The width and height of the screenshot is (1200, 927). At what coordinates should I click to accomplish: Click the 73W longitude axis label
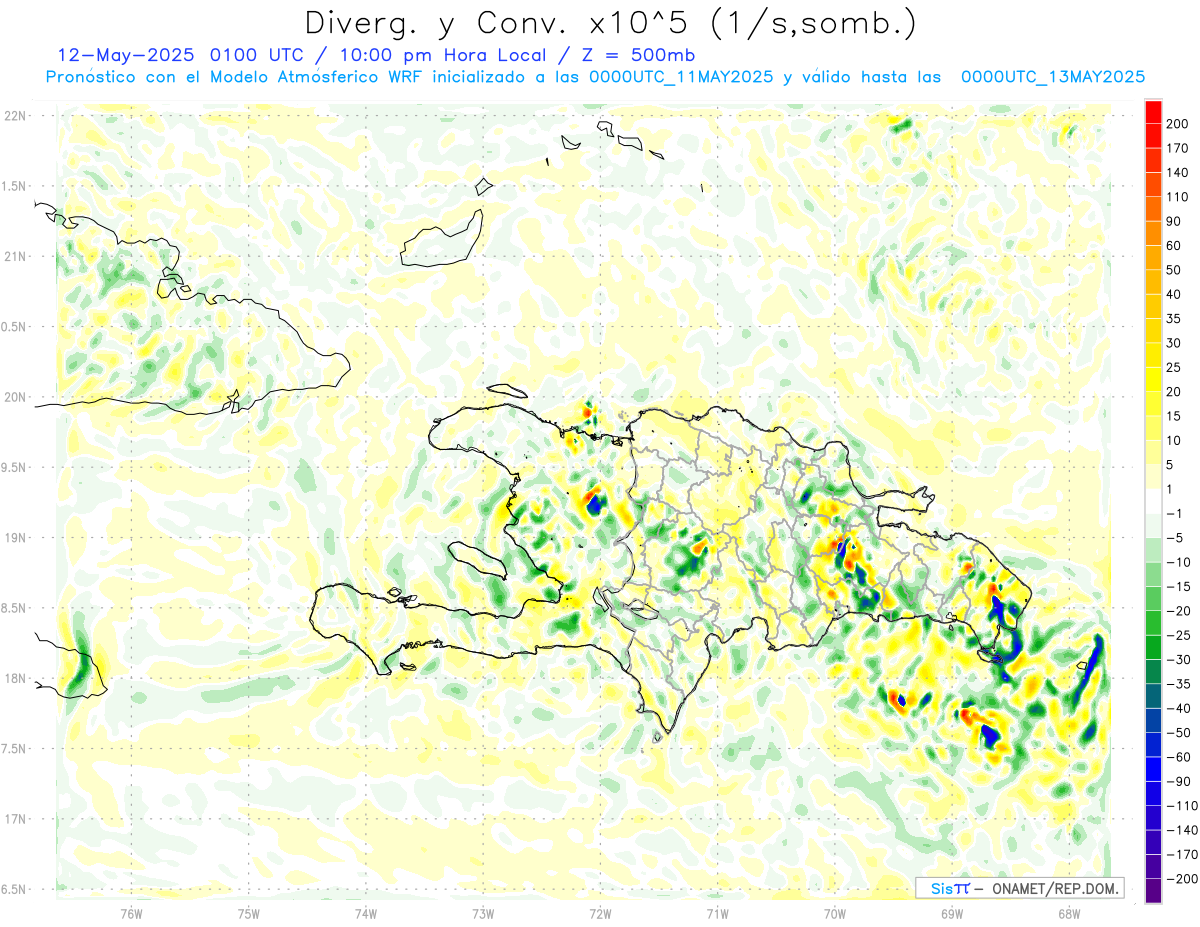[x=483, y=913]
